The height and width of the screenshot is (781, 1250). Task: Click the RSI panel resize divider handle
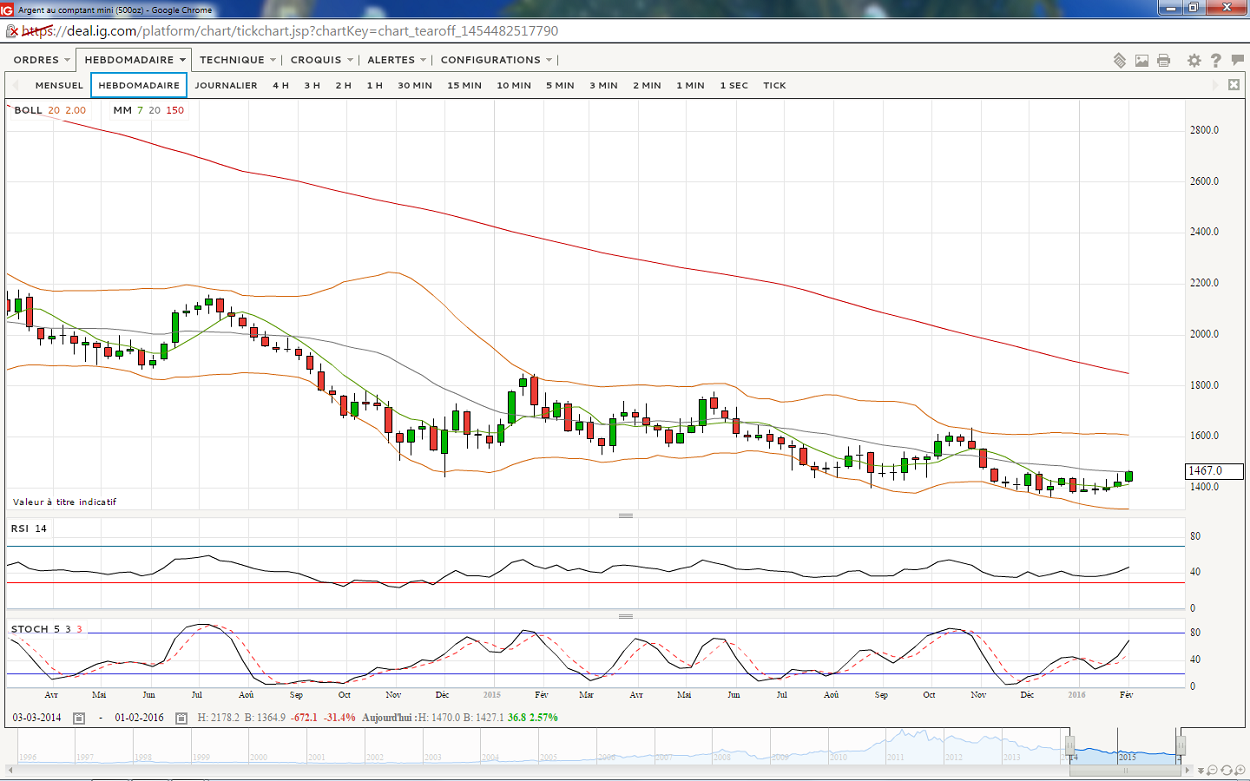626,516
